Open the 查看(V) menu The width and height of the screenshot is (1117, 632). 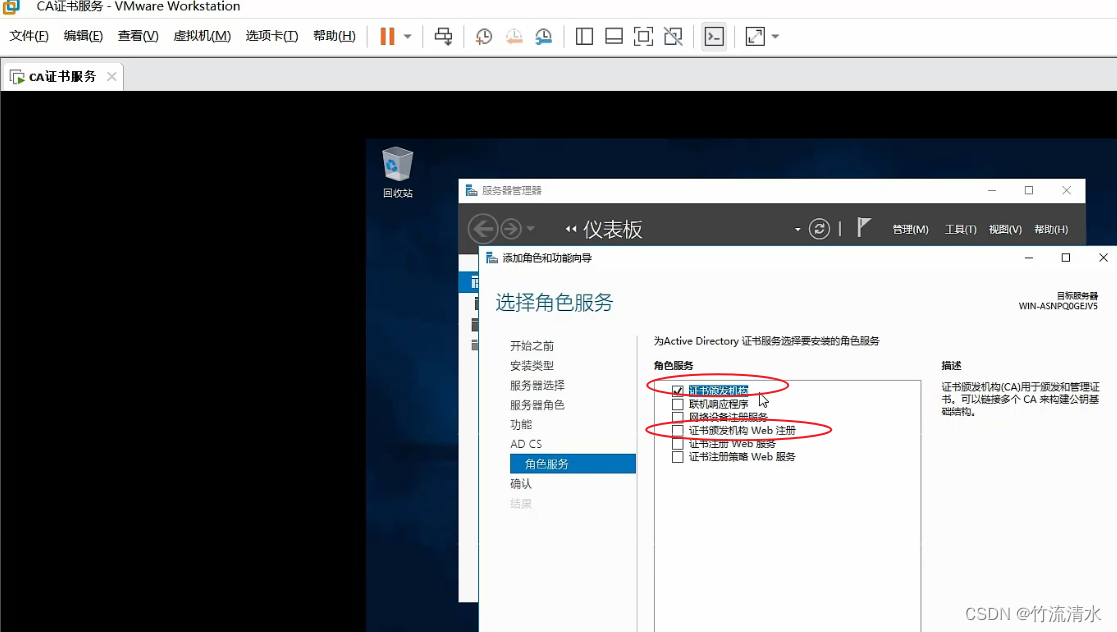(x=137, y=36)
